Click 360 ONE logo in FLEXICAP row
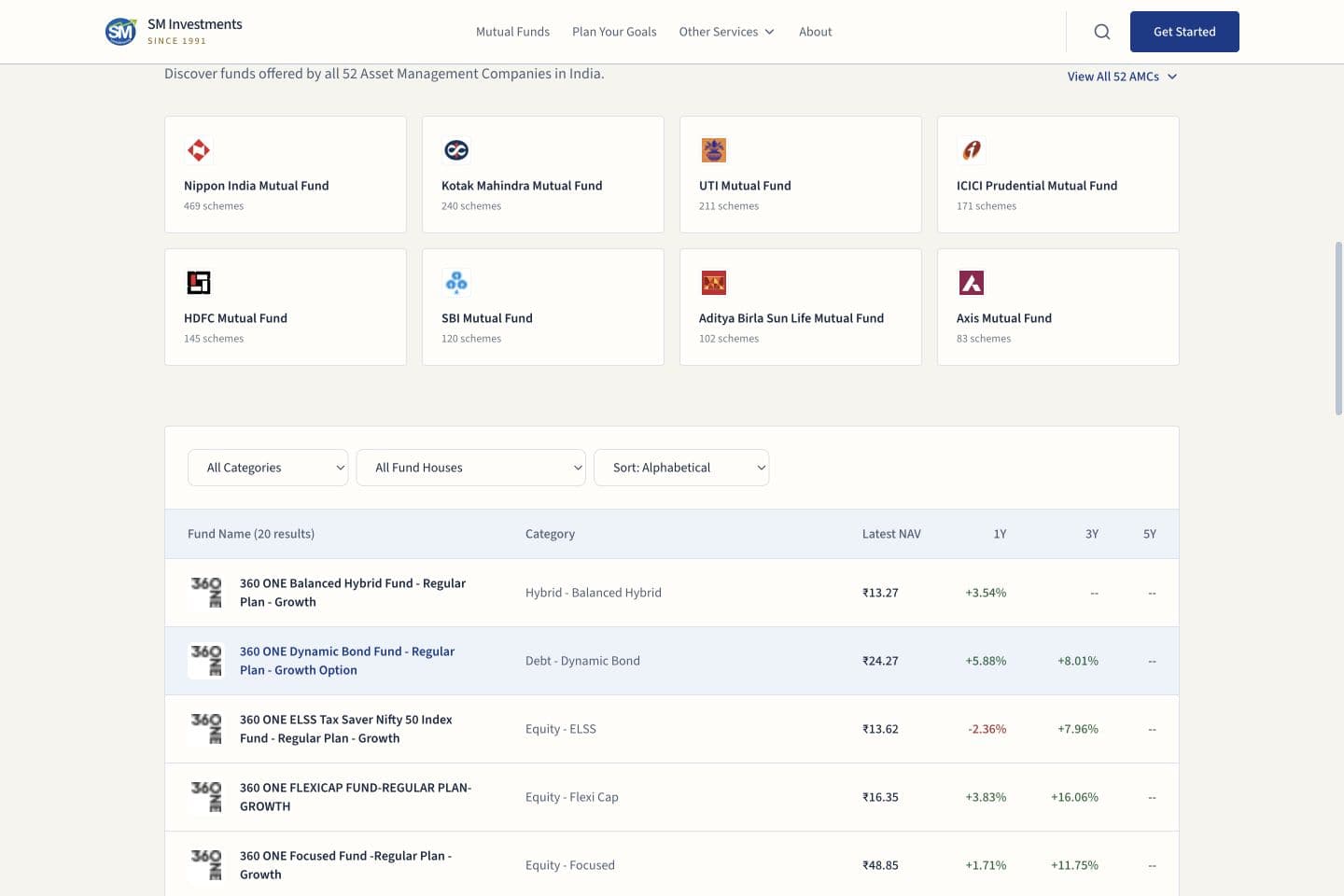1344x896 pixels. [206, 797]
